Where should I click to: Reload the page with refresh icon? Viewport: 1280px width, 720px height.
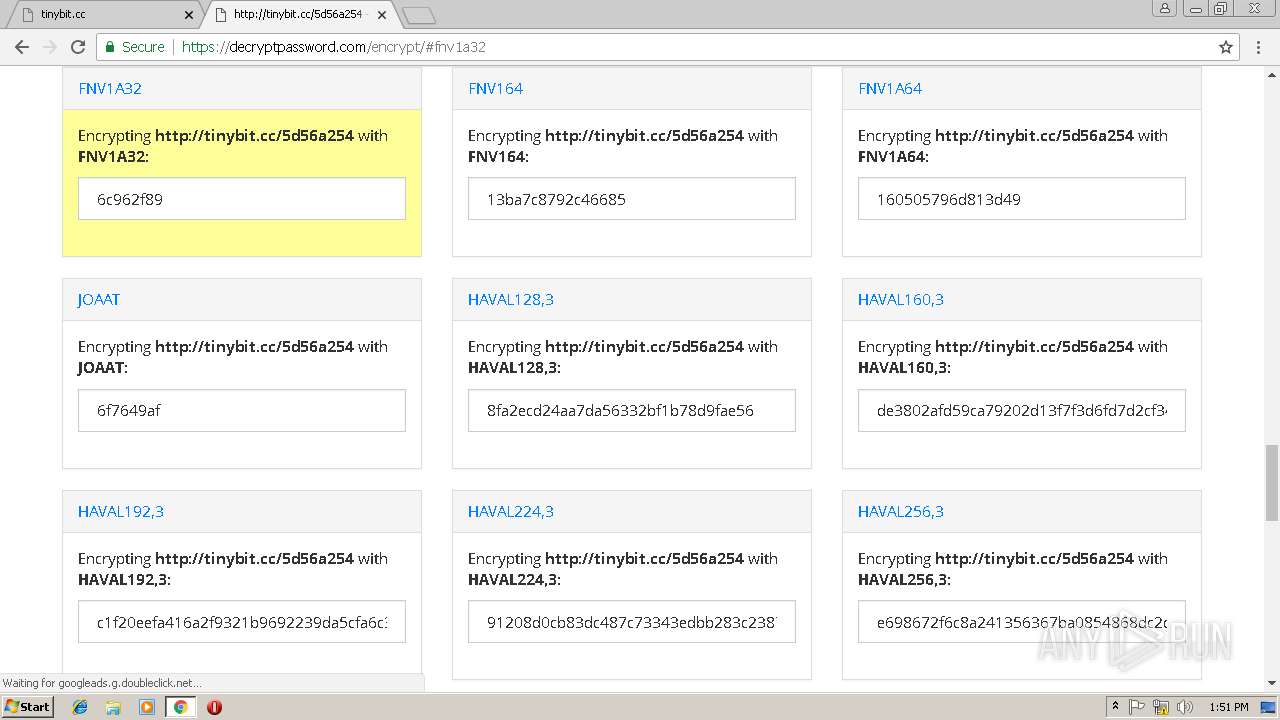[78, 47]
